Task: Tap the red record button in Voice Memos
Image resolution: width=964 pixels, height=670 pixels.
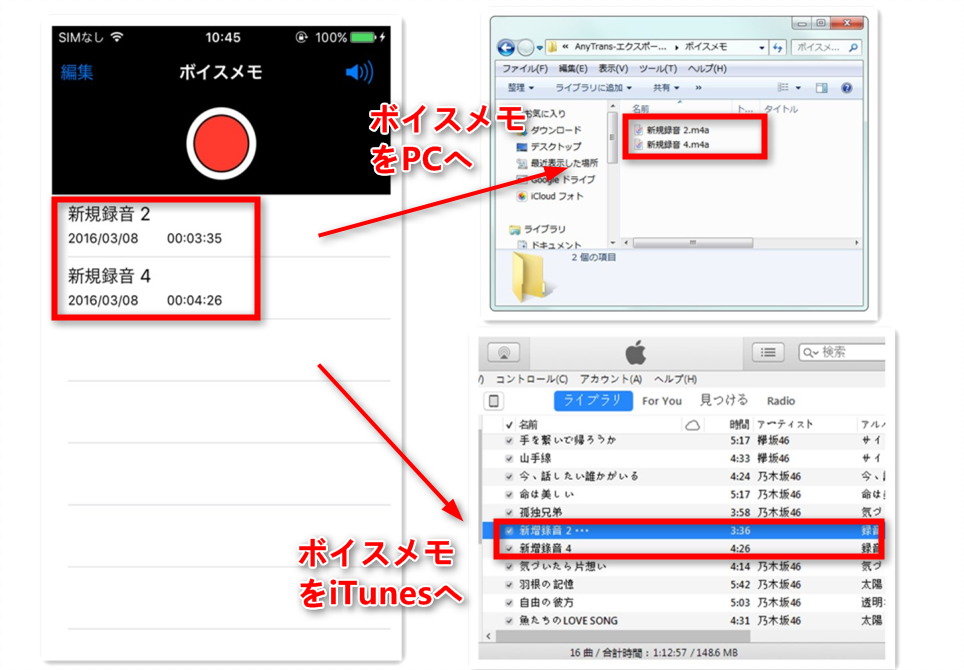Action: (221, 143)
